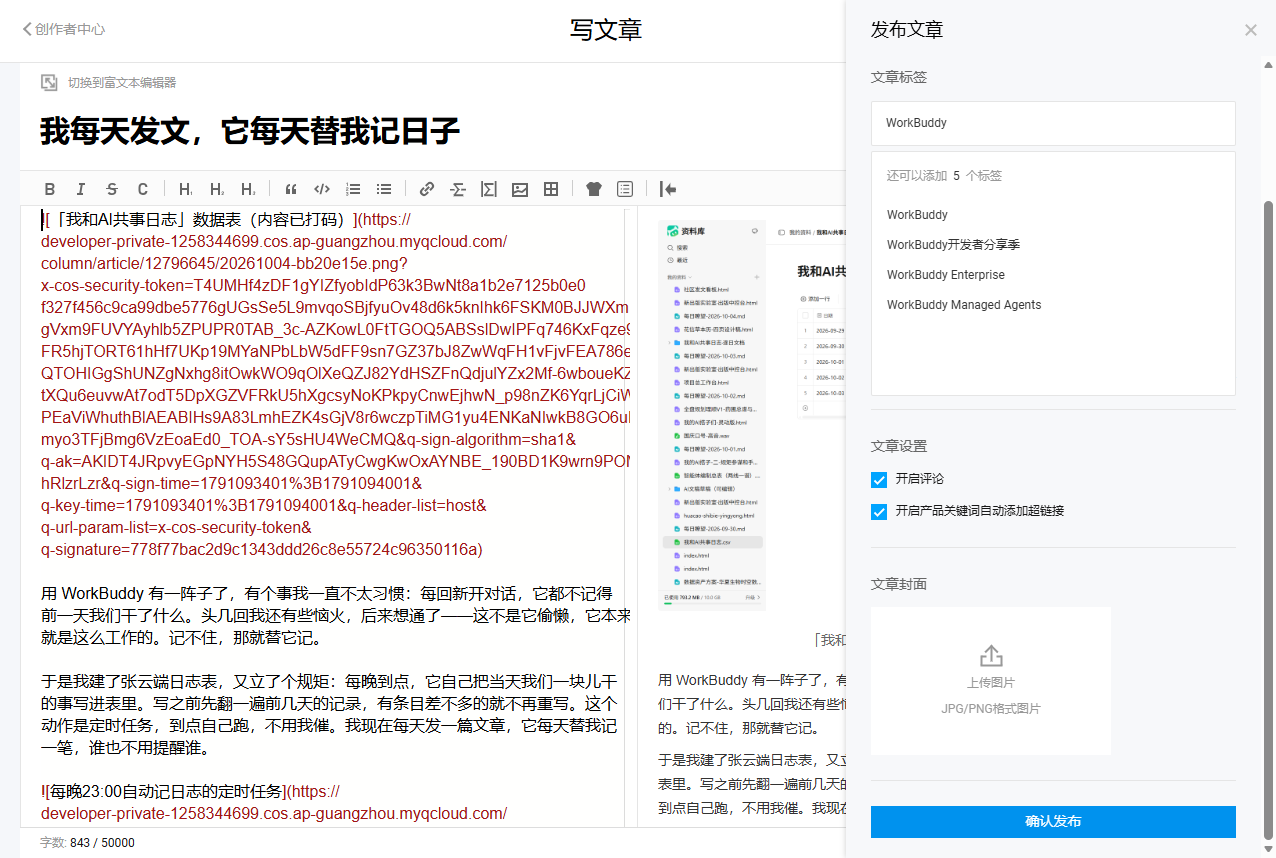Insert a level 1 heading

click(186, 189)
